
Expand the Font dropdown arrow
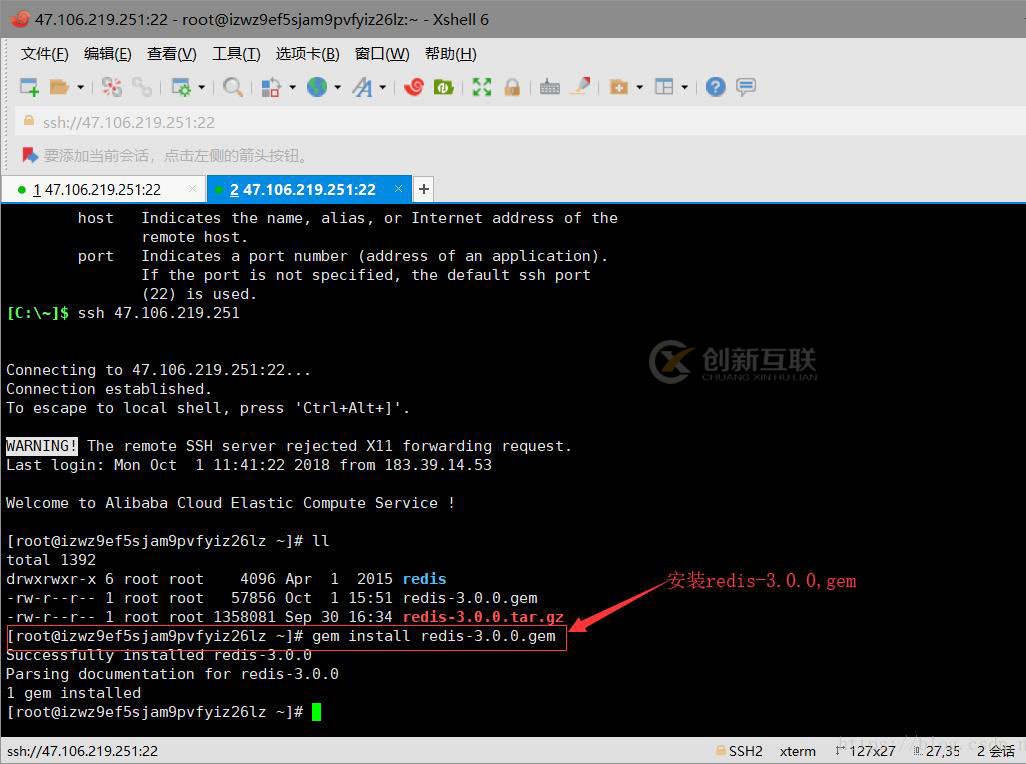383,87
